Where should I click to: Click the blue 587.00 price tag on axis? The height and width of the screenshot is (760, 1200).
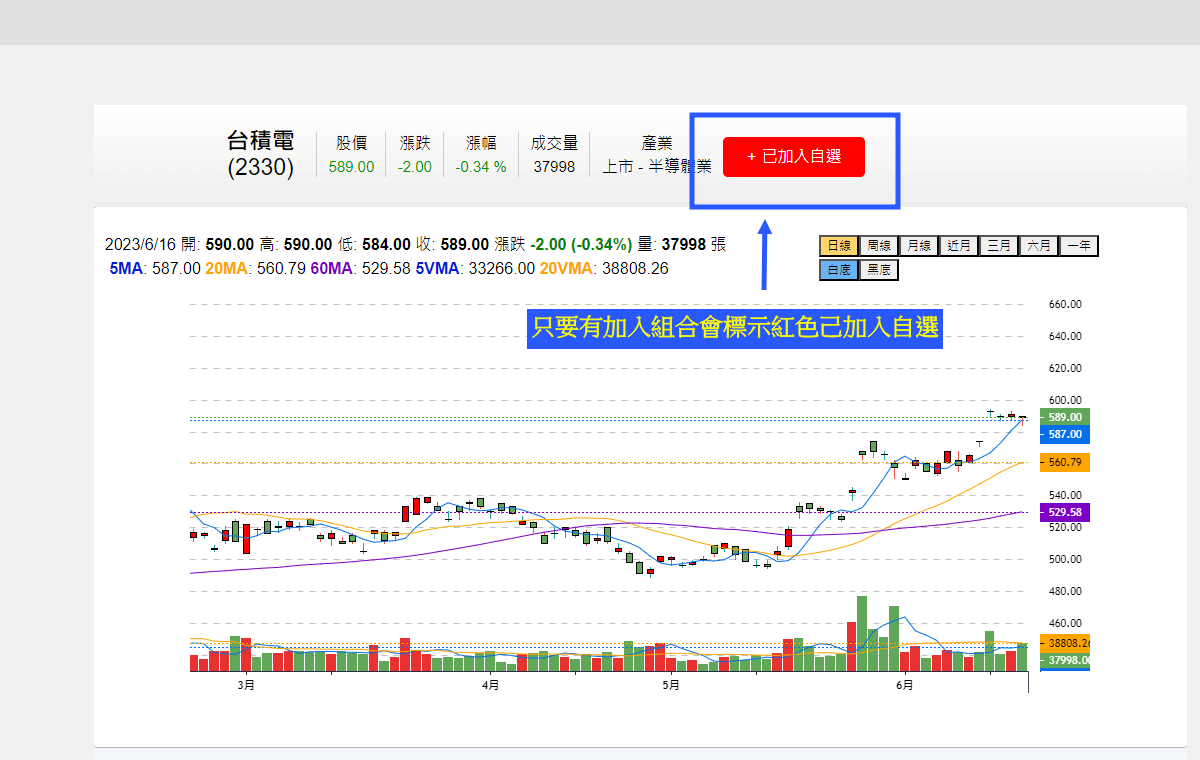tap(1065, 434)
